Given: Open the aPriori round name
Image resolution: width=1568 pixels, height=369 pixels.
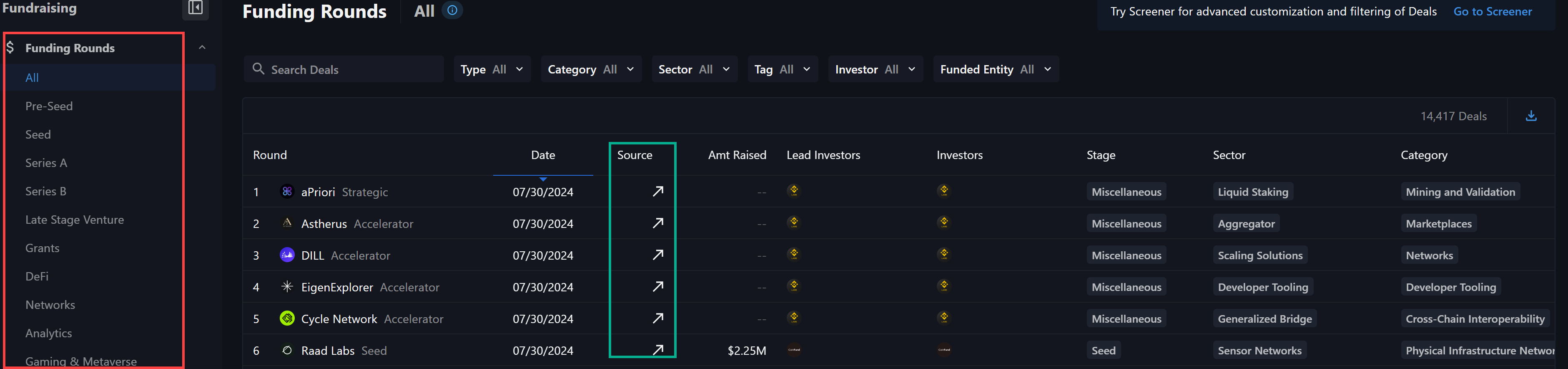Looking at the screenshot, I should pyautogui.click(x=318, y=192).
